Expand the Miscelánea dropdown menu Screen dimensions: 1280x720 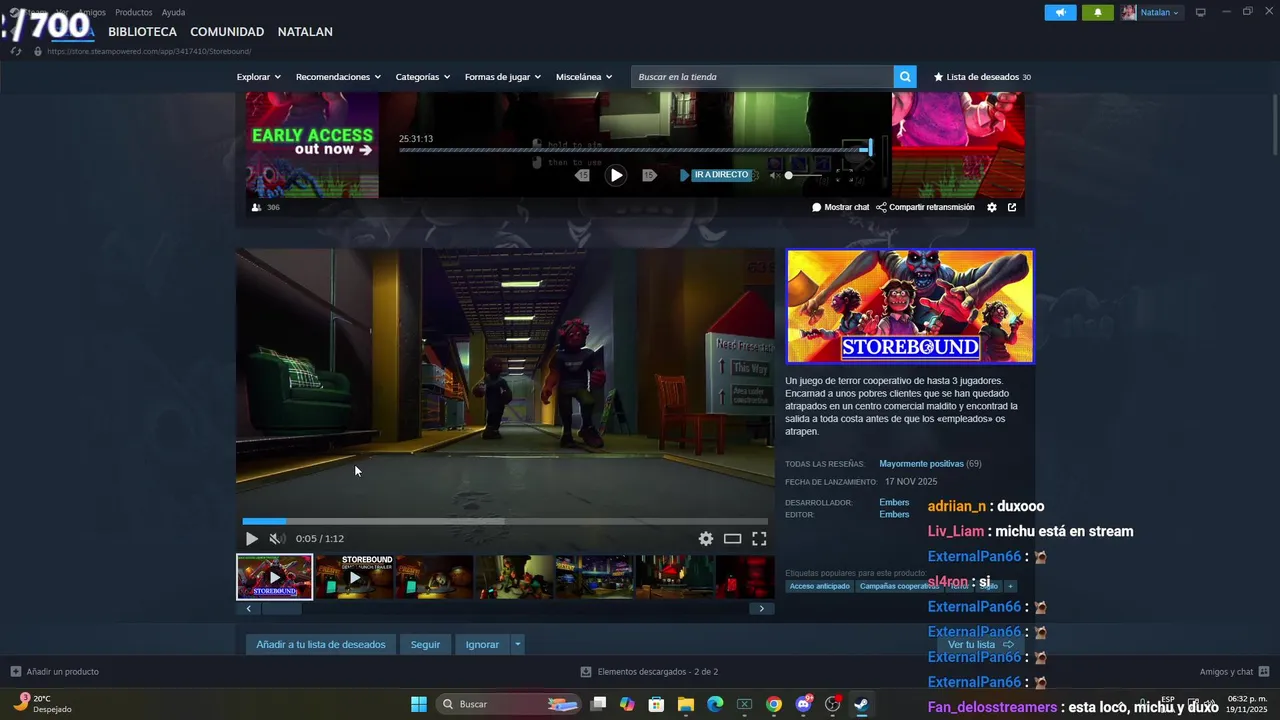(x=584, y=77)
